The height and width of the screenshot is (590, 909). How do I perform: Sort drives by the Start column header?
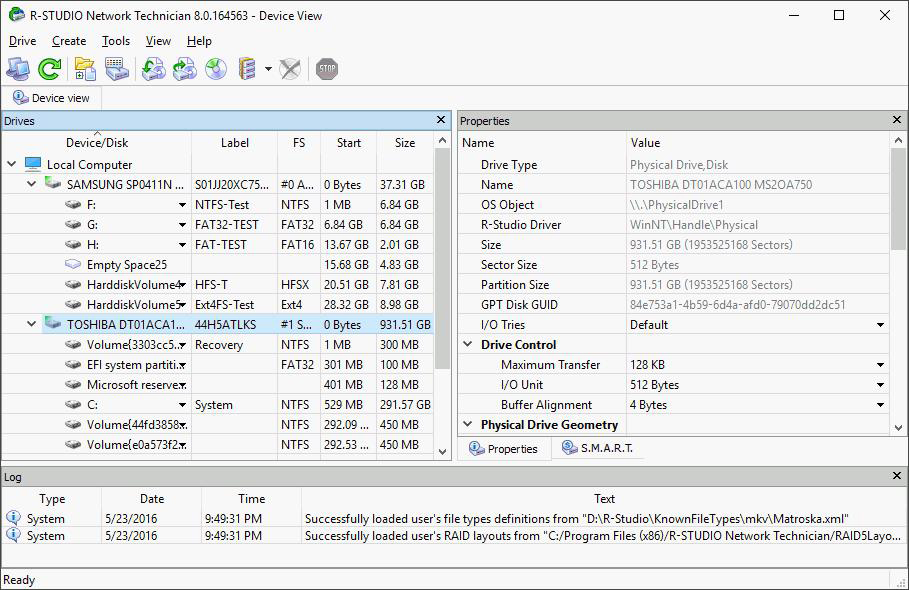pos(348,143)
